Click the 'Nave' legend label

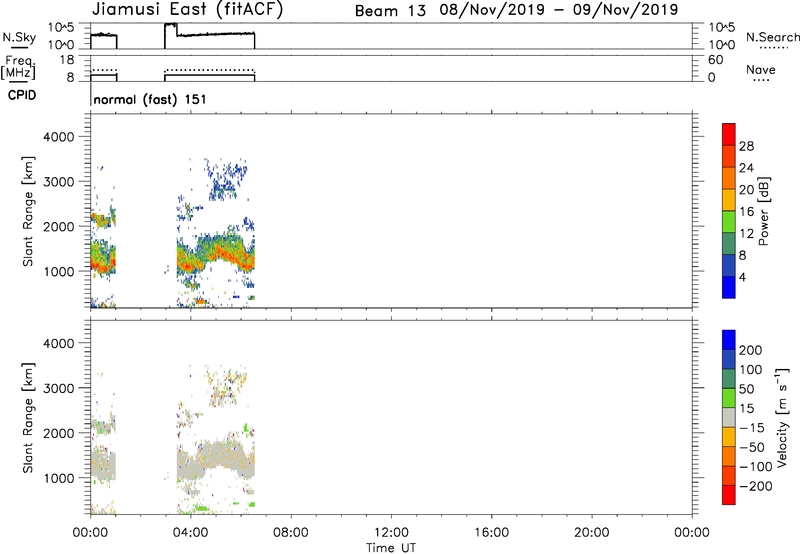pyautogui.click(x=761, y=70)
